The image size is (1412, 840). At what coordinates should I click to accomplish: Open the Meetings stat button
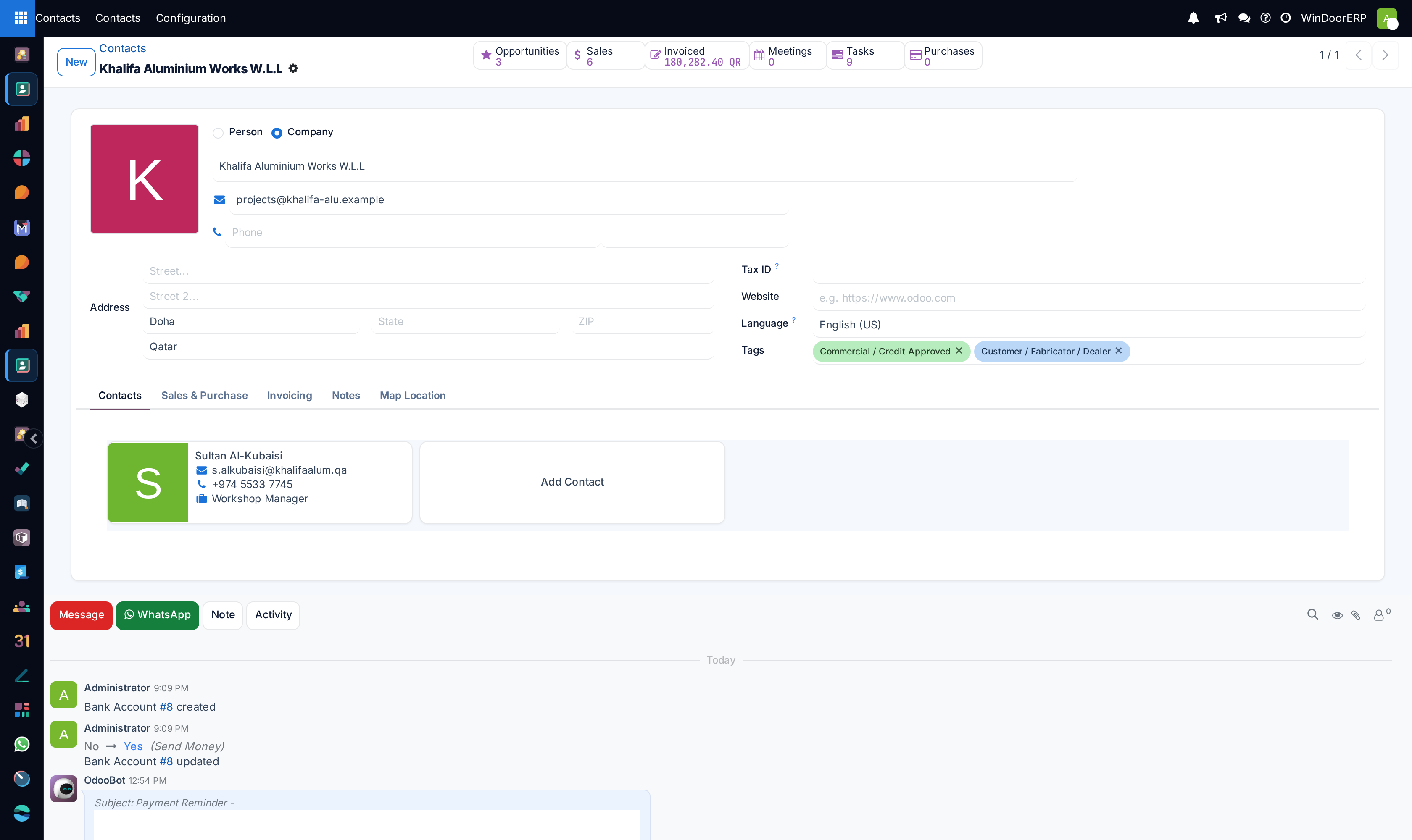coord(788,55)
